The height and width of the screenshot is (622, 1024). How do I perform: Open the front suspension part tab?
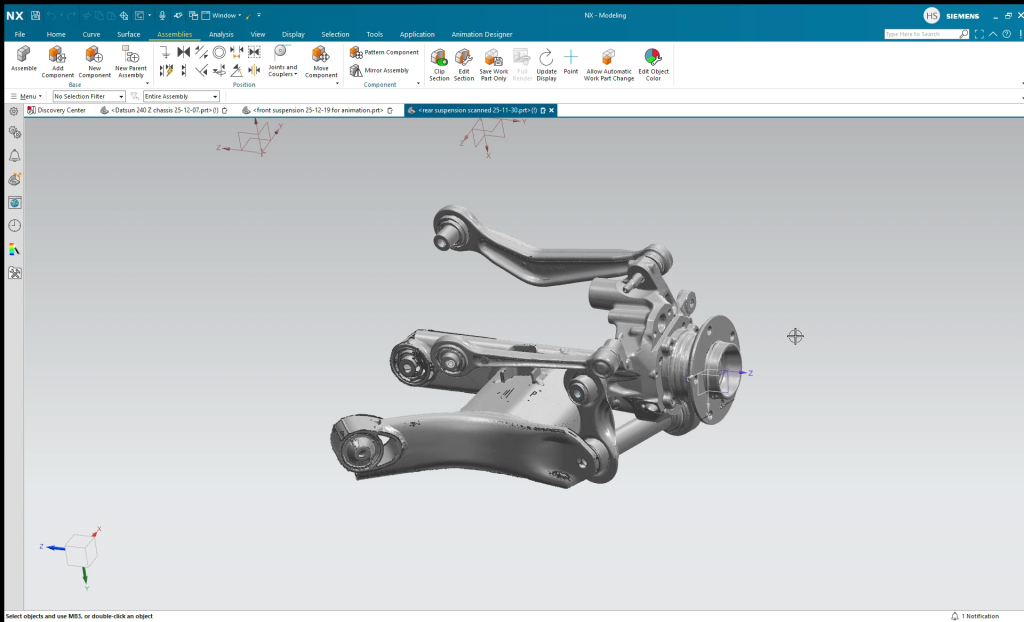click(x=318, y=110)
